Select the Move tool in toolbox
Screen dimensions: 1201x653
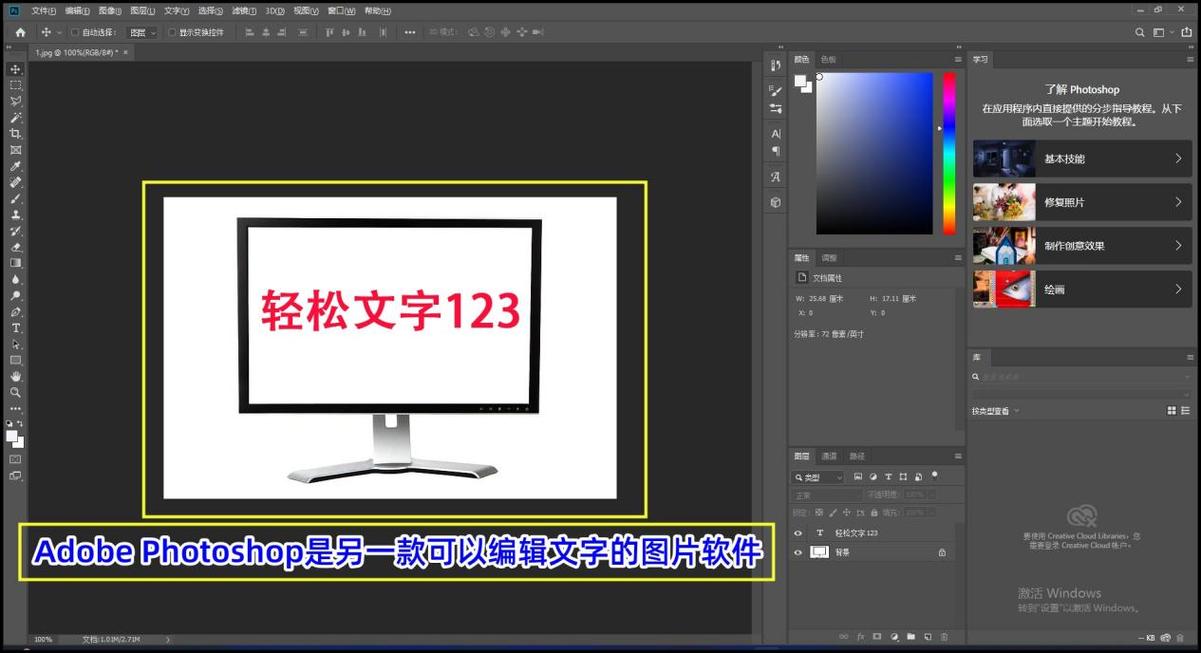click(15, 69)
